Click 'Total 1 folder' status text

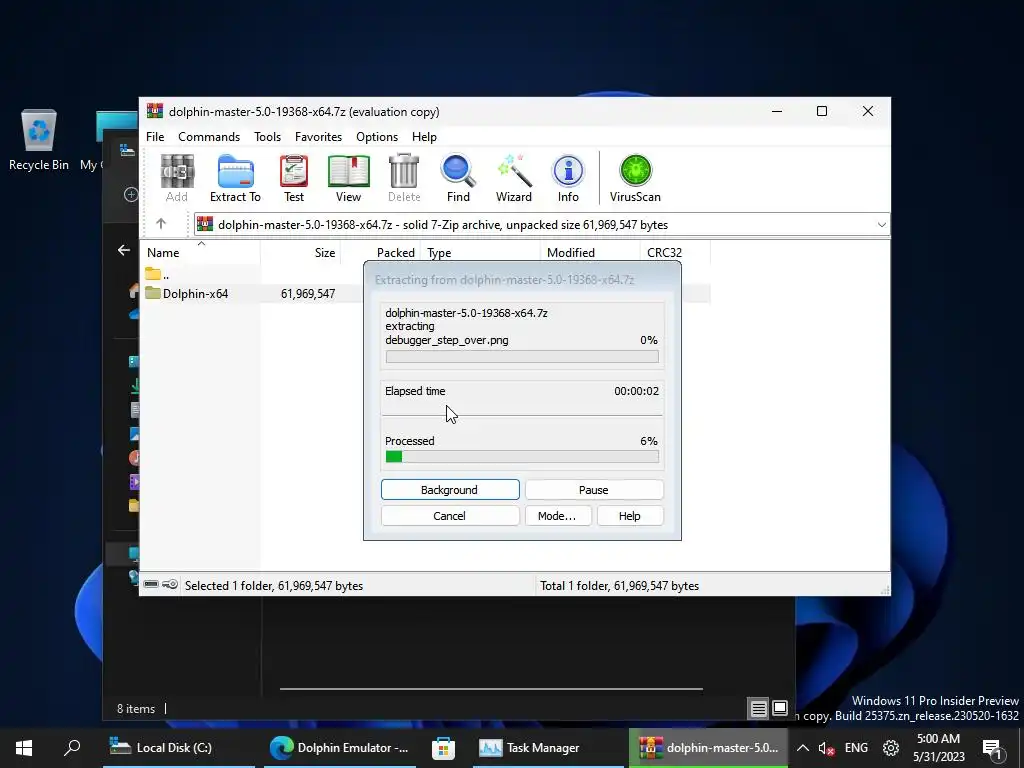[619, 586]
